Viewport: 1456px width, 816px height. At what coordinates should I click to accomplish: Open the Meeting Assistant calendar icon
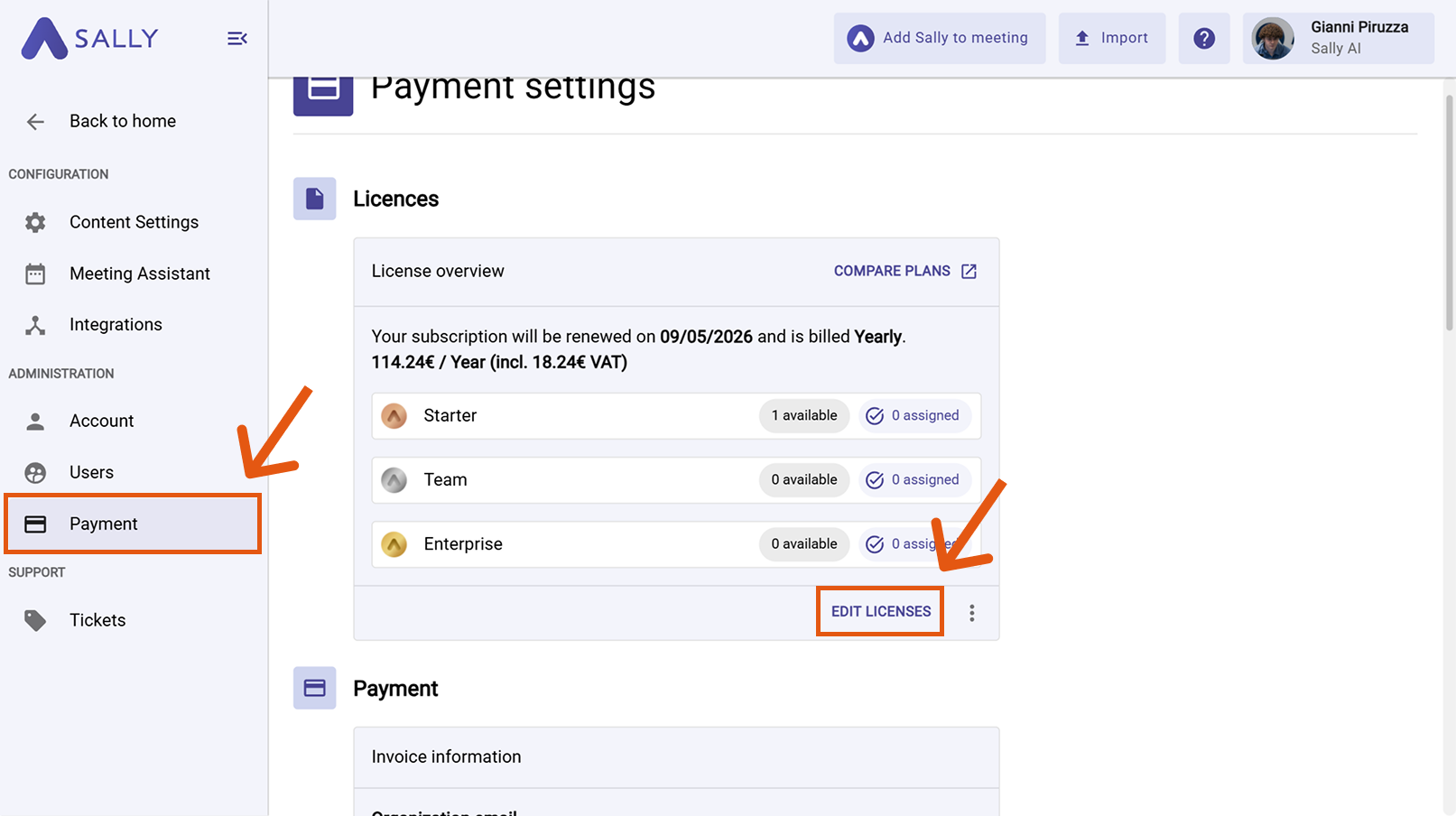[x=34, y=274]
